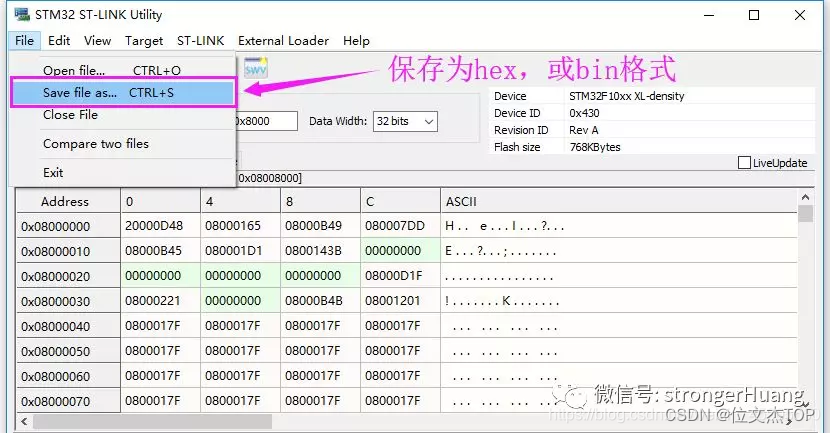Click the Device ID value 0x430
The image size is (830, 433).
click(x=584, y=113)
